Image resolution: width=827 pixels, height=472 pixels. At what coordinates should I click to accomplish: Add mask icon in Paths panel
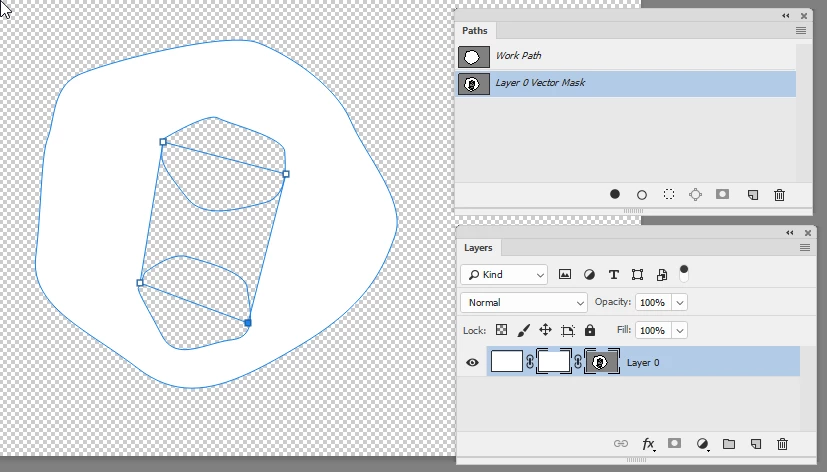click(723, 194)
